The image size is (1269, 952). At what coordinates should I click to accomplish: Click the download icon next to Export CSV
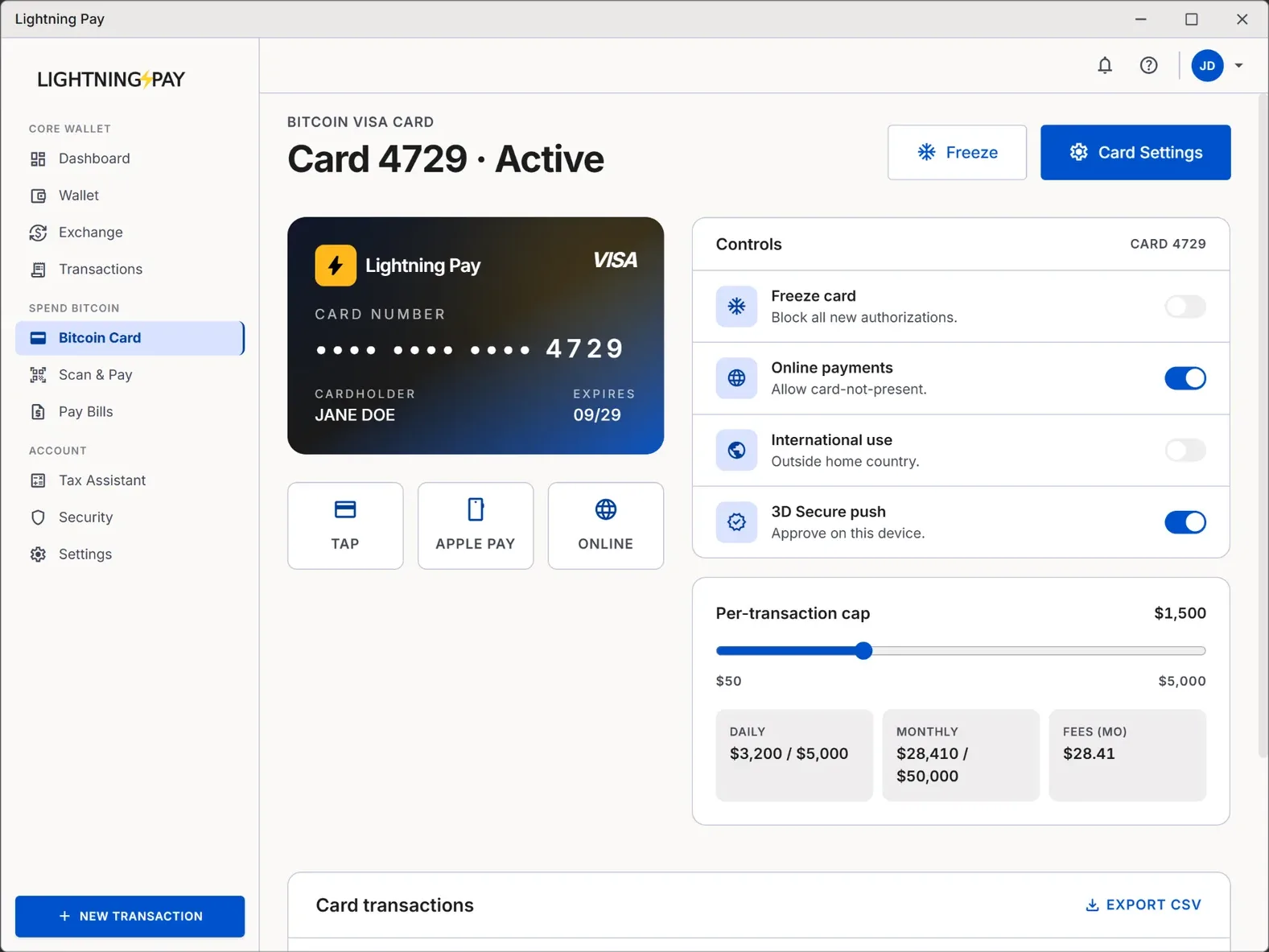(x=1092, y=905)
